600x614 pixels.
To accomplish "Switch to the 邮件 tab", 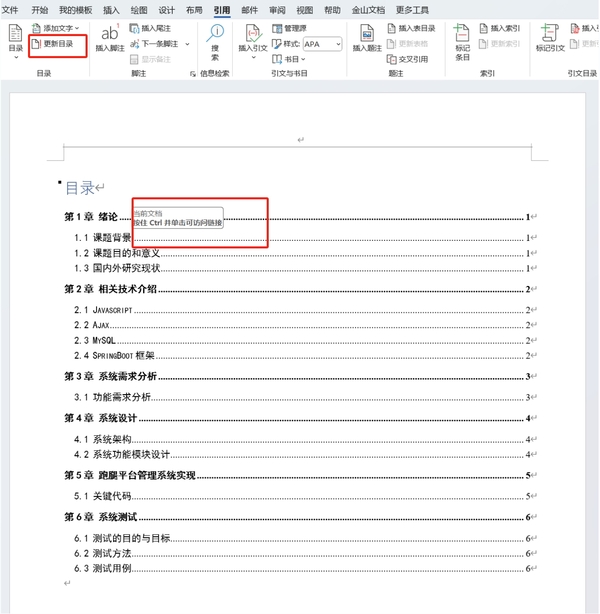I will [250, 10].
